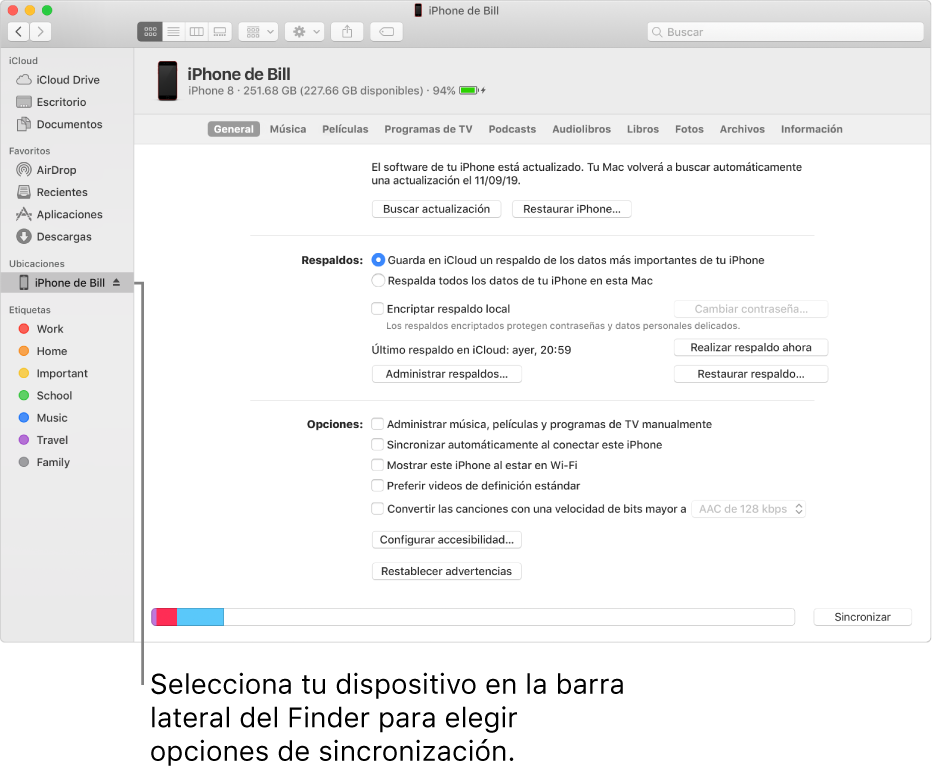Viewport: 934px width, 777px height.
Task: Click the Sincronizar button
Action: (x=863, y=617)
